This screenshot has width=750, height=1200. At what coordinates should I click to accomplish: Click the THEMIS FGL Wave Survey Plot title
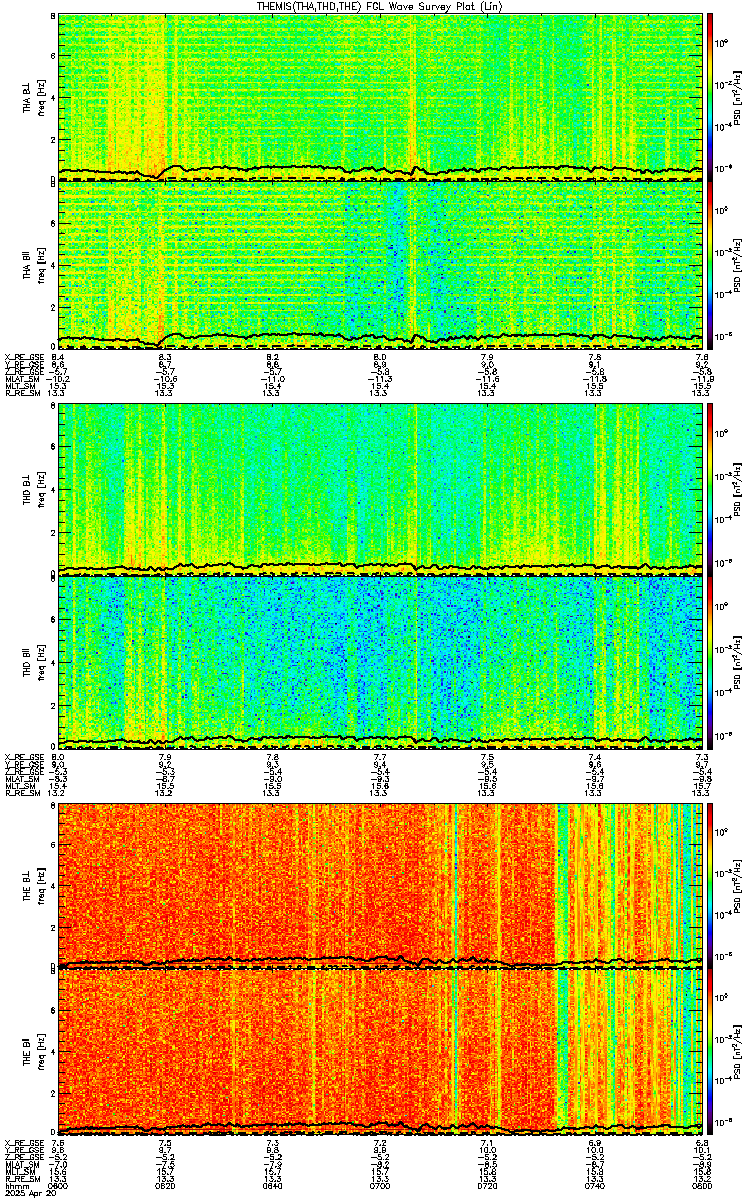click(380, 7)
